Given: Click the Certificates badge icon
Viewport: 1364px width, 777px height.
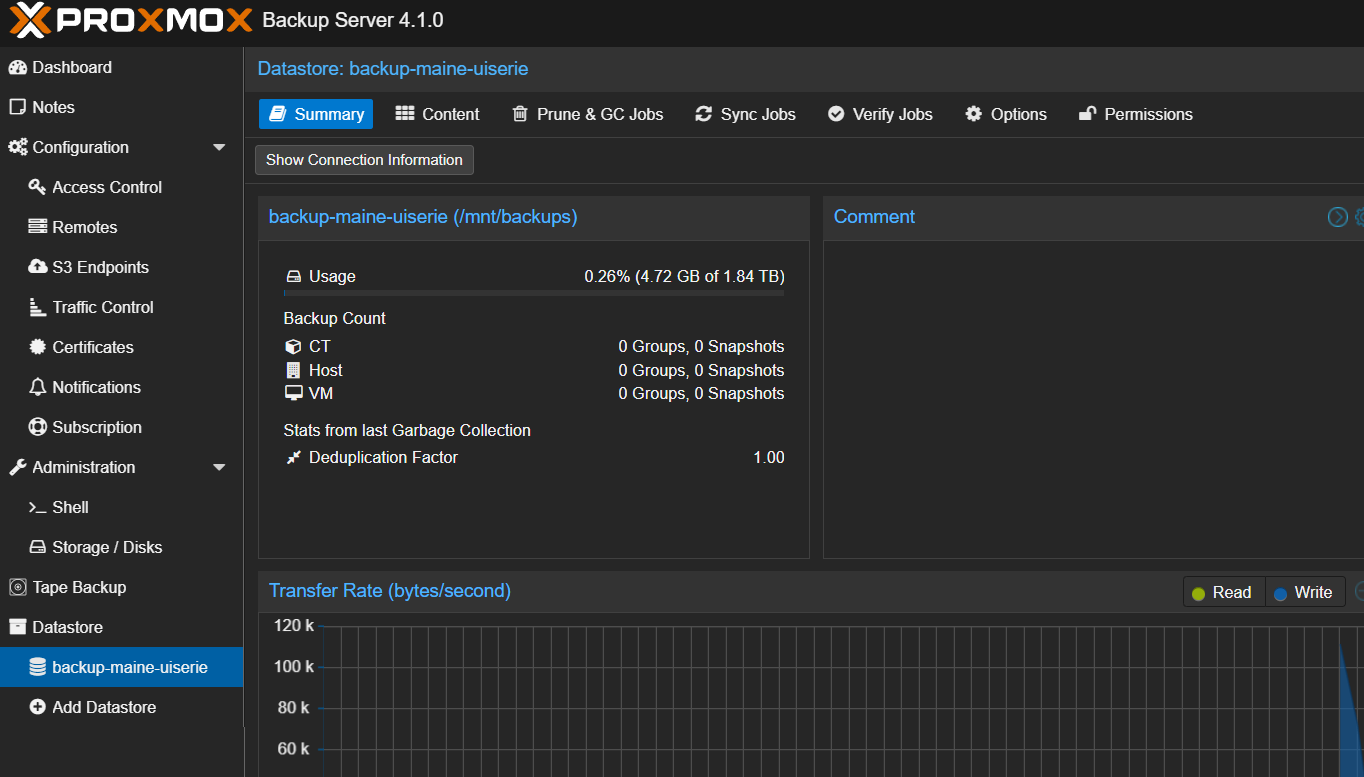Looking at the screenshot, I should [38, 347].
